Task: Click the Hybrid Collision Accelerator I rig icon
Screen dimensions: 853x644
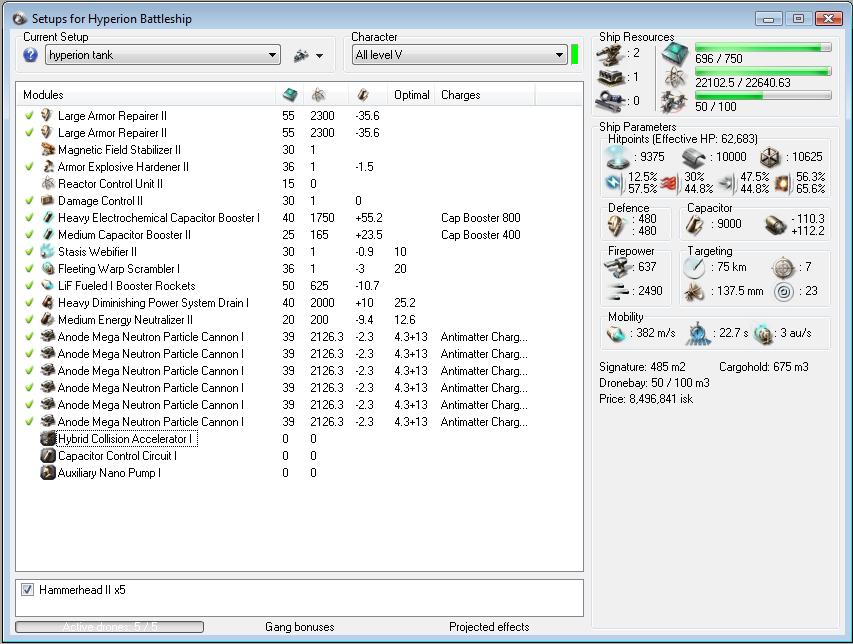Action: tap(48, 438)
